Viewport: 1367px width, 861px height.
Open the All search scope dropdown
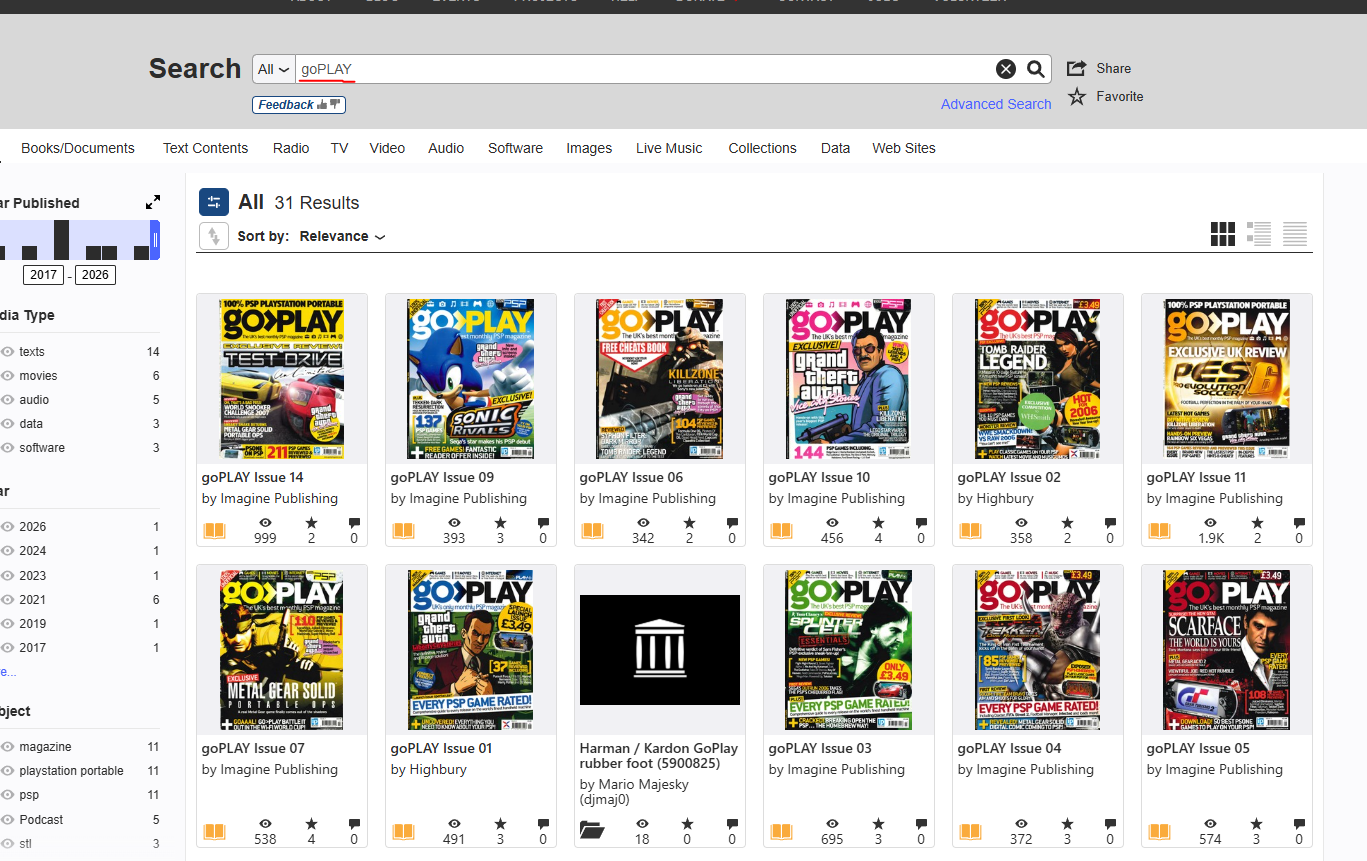pos(274,69)
